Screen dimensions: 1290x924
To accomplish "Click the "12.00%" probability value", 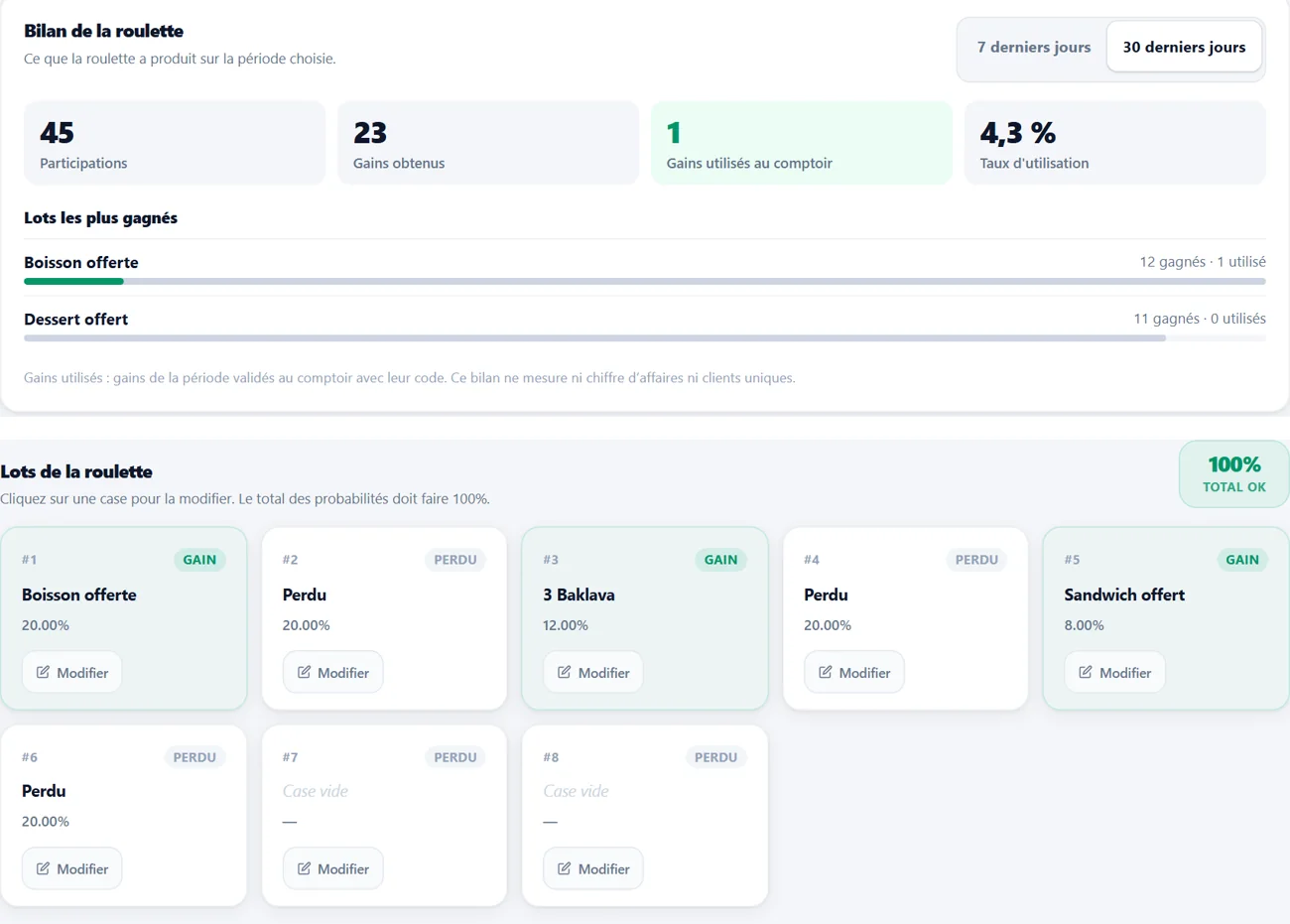I will pyautogui.click(x=566, y=626).
